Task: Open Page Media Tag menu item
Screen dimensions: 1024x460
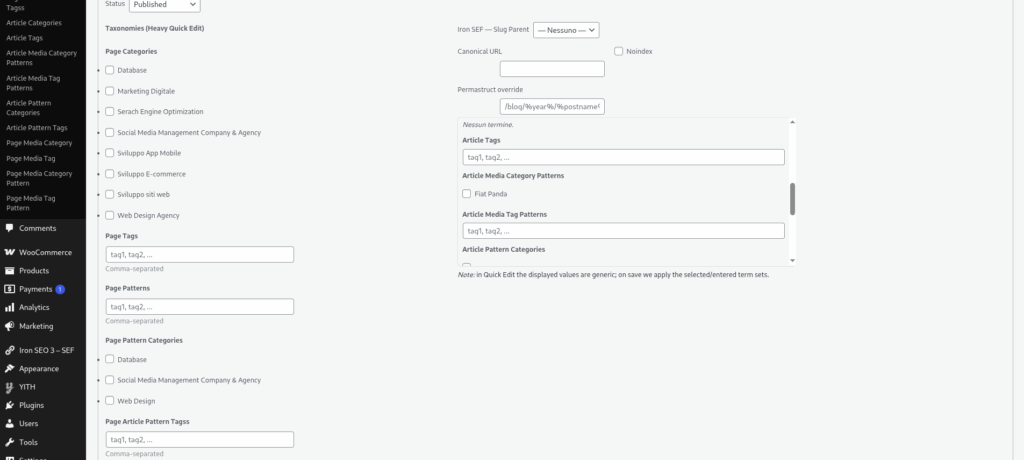Action: point(31,159)
